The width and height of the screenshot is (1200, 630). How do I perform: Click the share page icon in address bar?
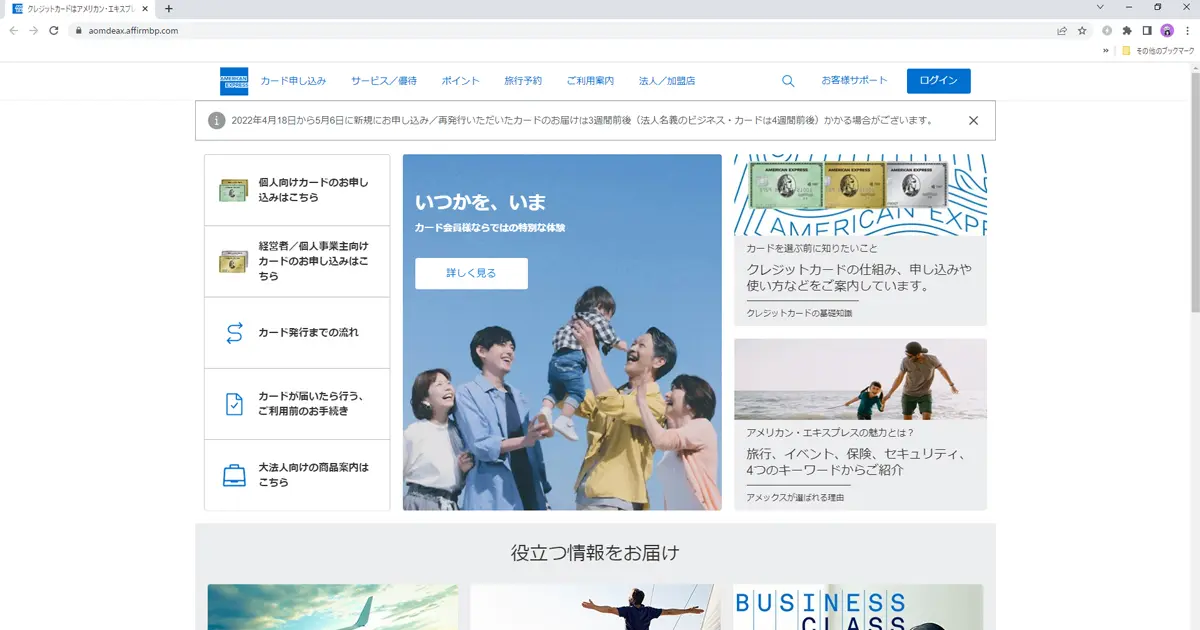coord(1062,30)
